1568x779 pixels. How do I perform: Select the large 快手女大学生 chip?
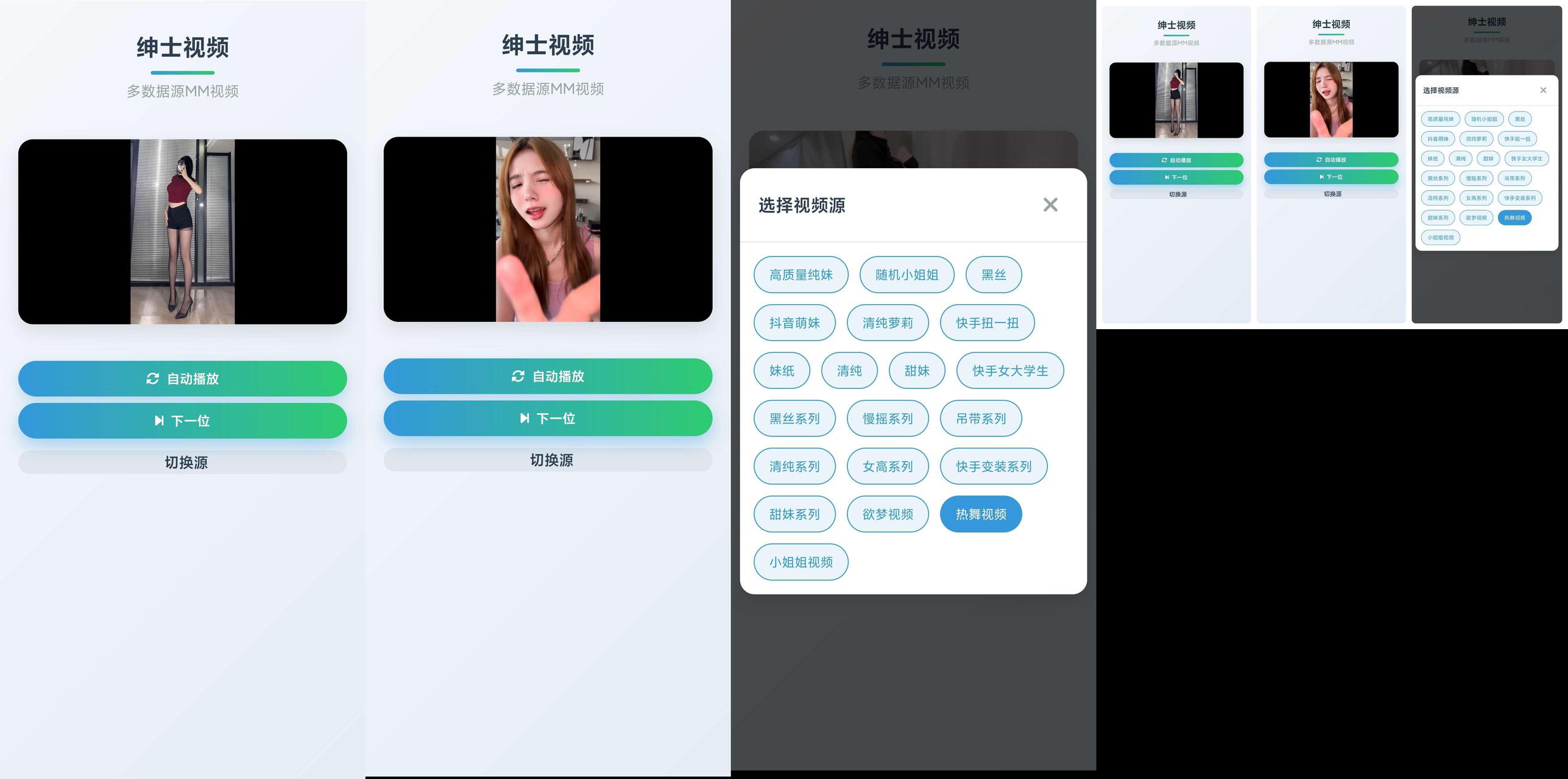click(x=1010, y=371)
